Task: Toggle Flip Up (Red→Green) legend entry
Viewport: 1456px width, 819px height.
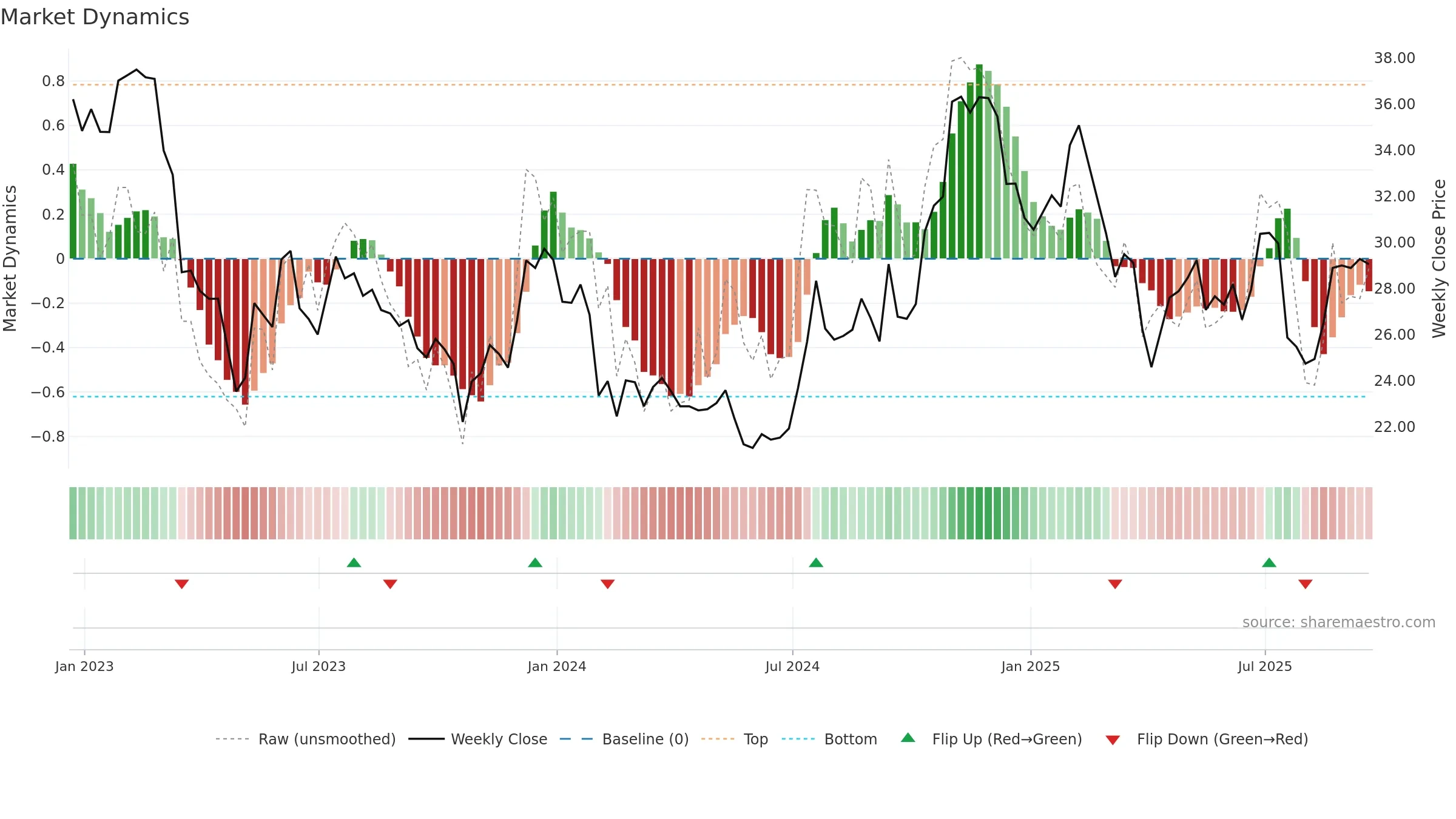Action: [x=991, y=739]
